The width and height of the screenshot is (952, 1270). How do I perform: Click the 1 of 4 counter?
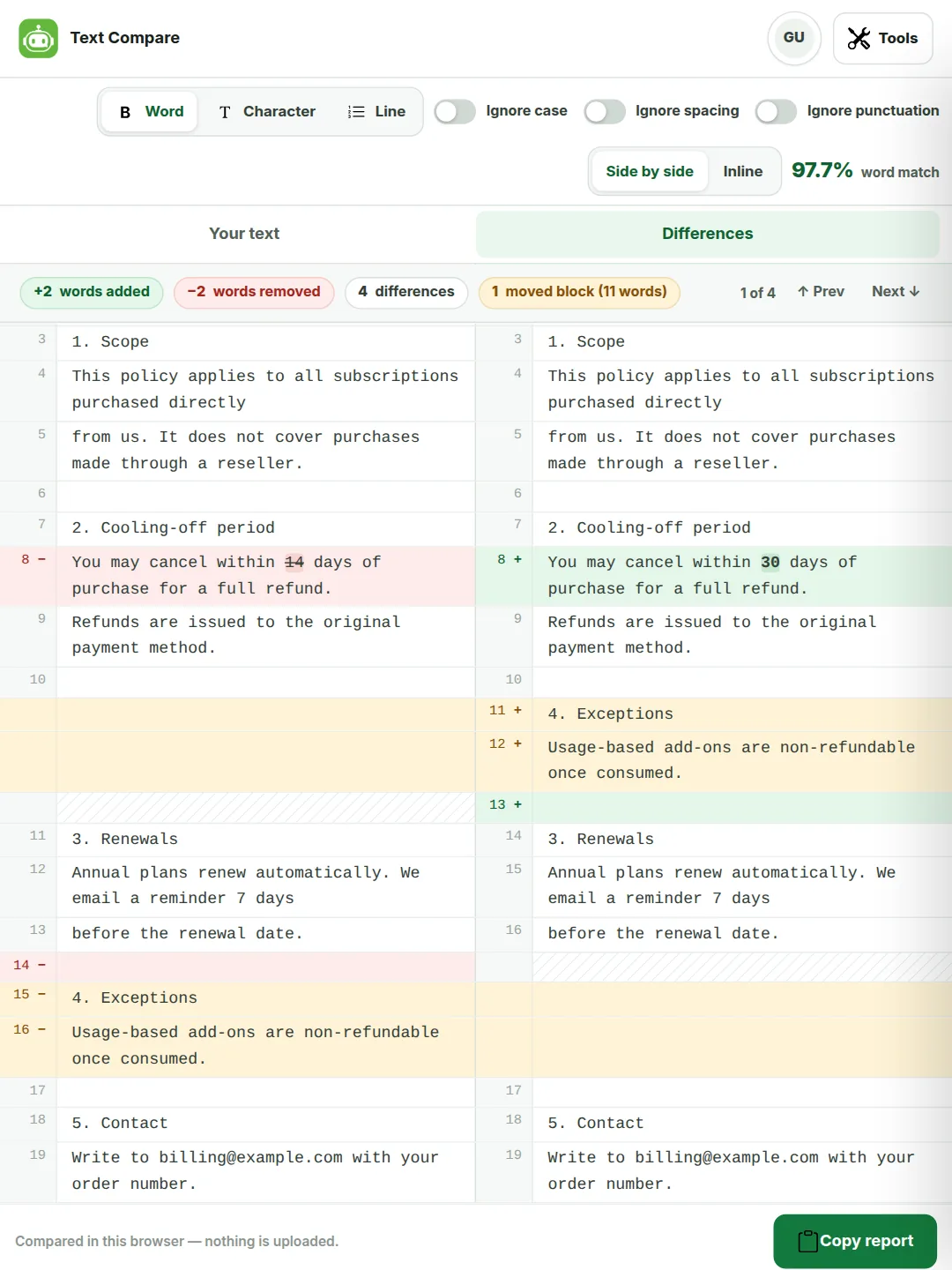point(758,293)
